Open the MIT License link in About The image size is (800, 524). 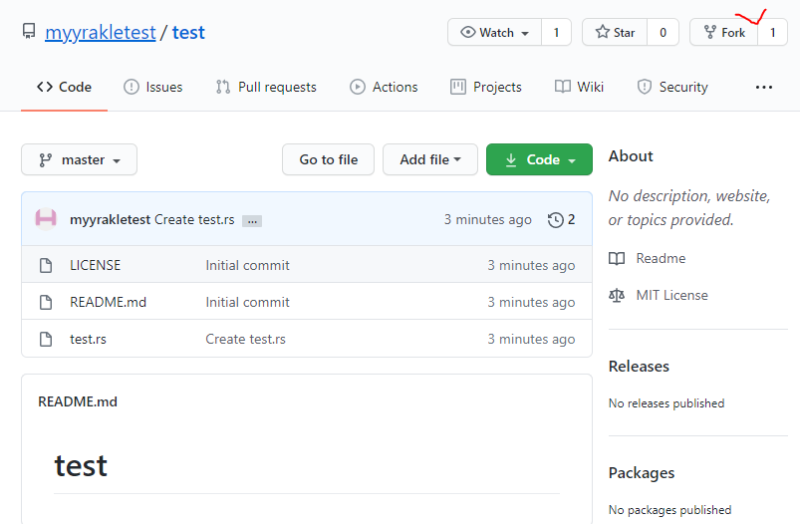pos(671,295)
